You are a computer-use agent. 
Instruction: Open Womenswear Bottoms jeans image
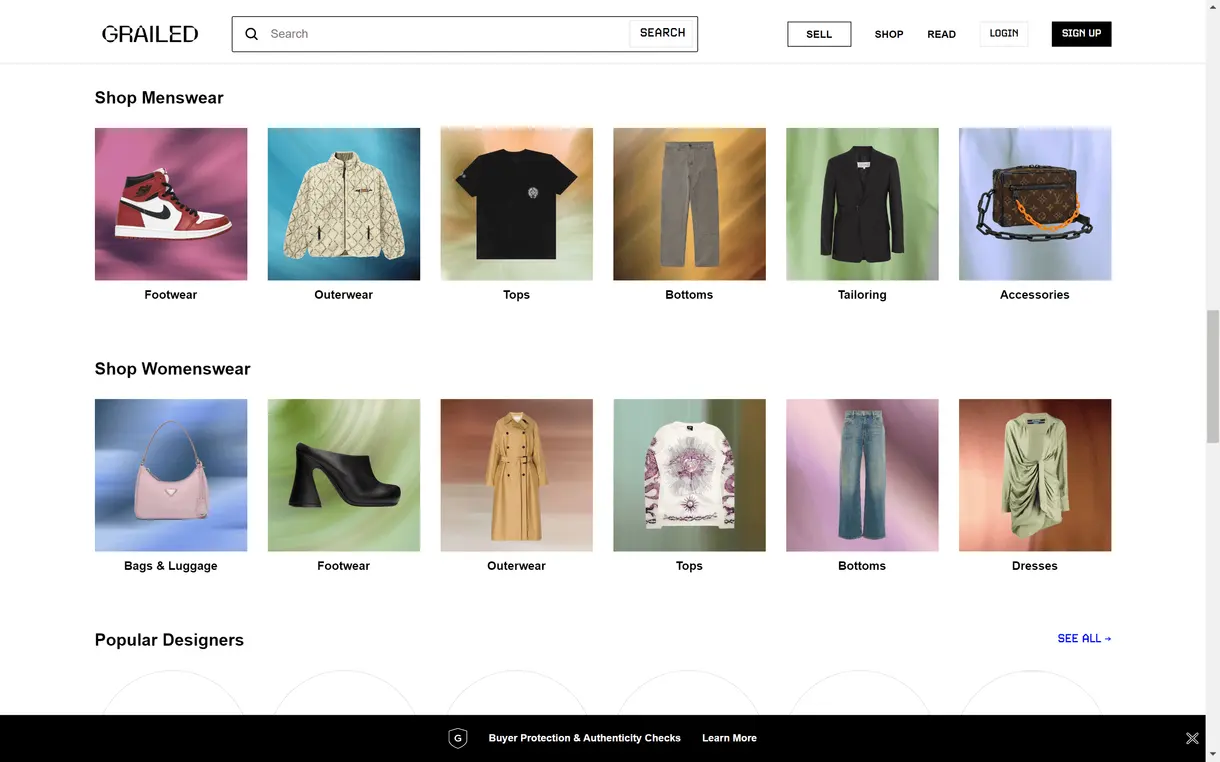click(x=863, y=475)
